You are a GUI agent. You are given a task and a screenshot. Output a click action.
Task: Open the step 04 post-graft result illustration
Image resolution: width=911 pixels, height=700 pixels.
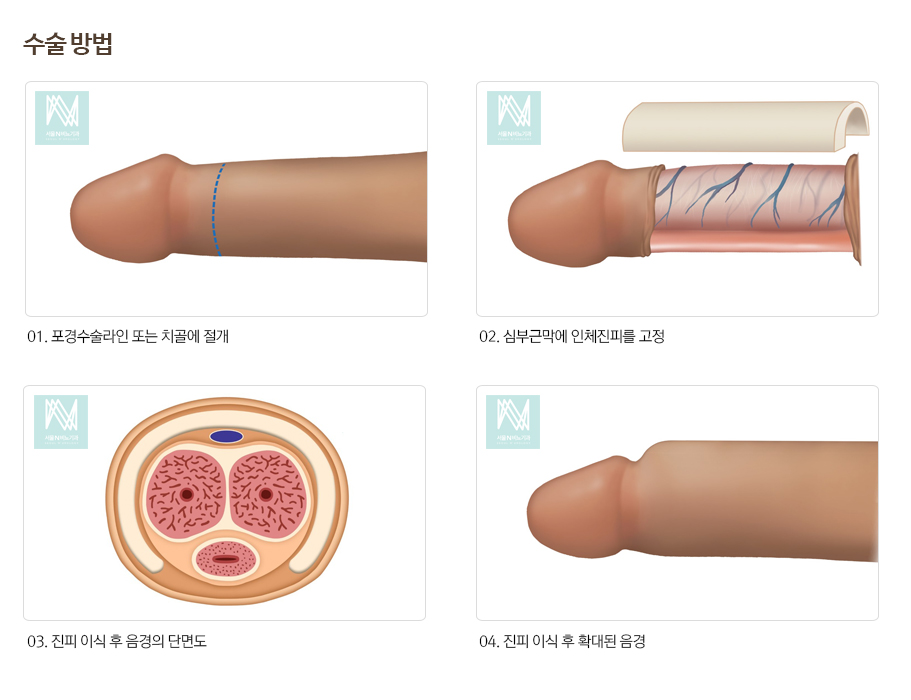coord(677,503)
